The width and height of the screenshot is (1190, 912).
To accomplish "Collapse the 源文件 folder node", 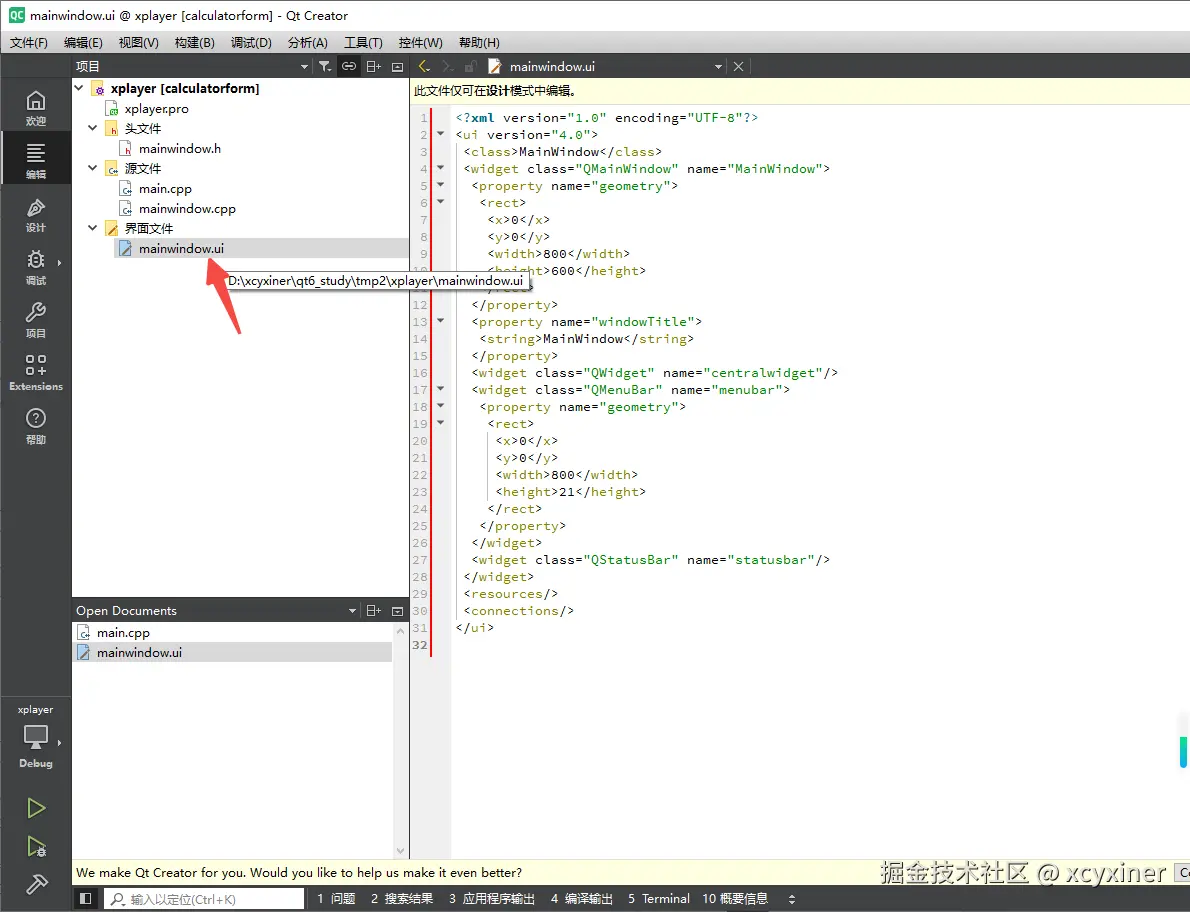I will [93, 168].
